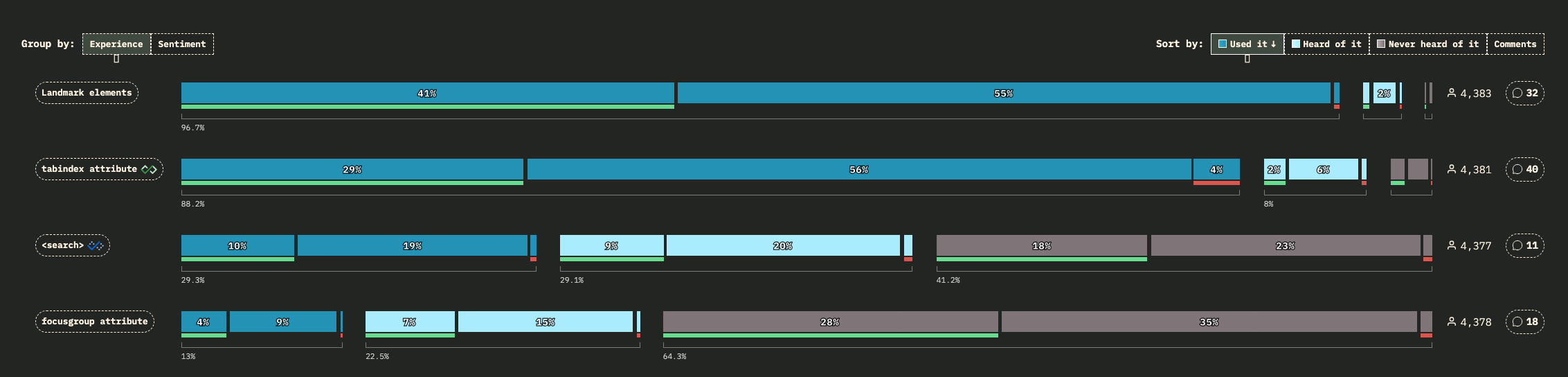Open the focusgroup attribute item label

94,322
